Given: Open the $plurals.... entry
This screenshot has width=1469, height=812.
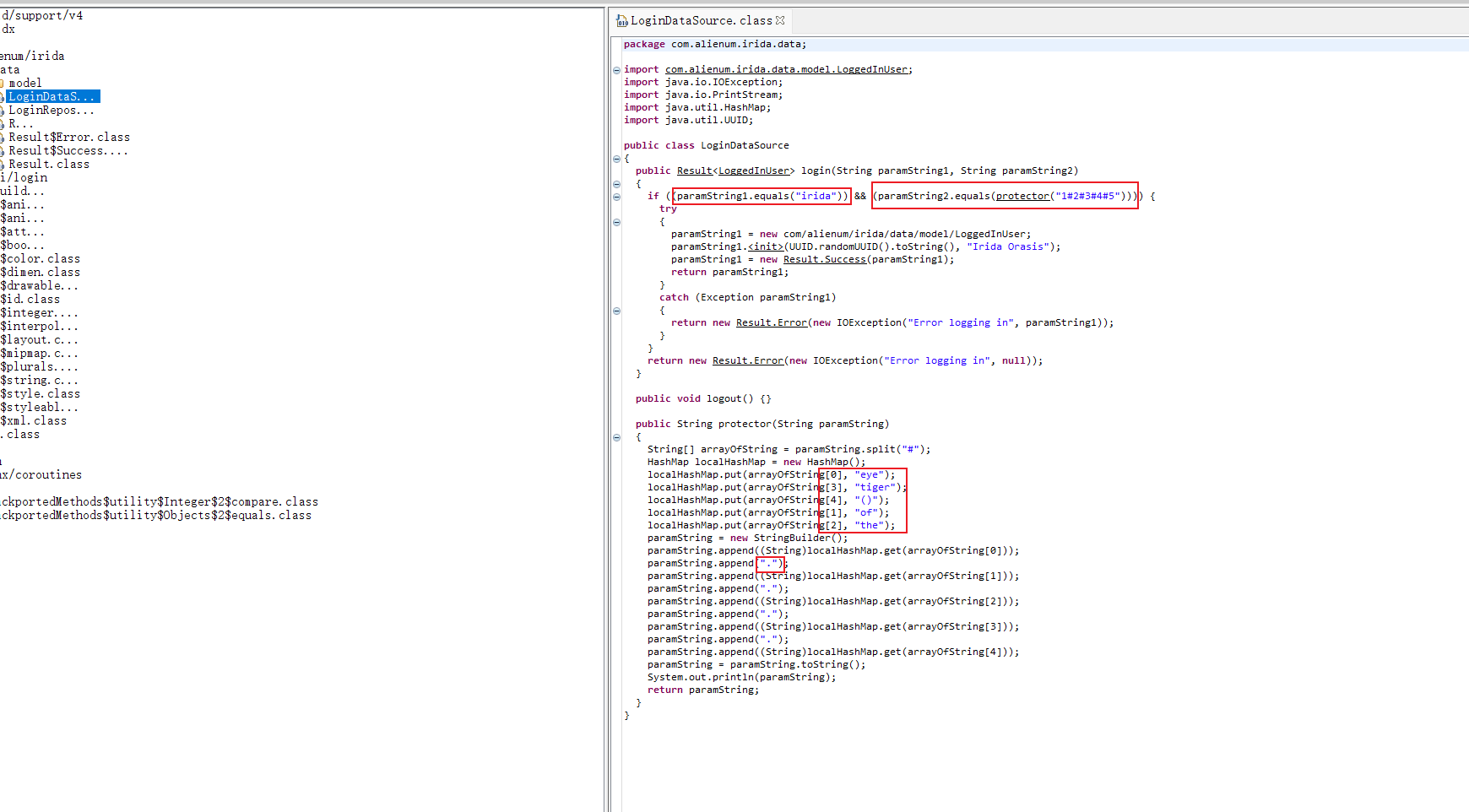Looking at the screenshot, I should point(39,366).
